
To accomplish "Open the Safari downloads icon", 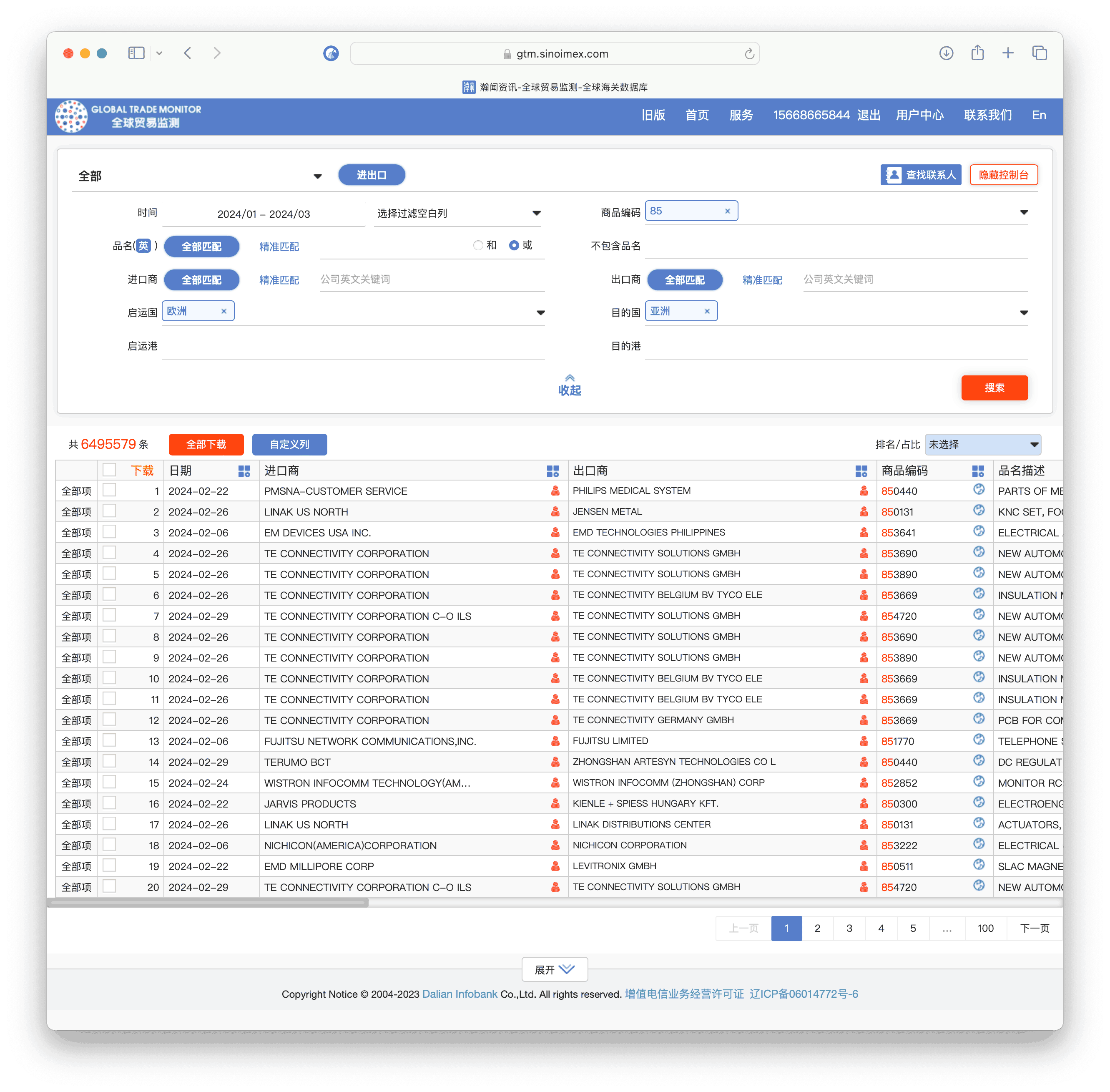I will coord(946,53).
